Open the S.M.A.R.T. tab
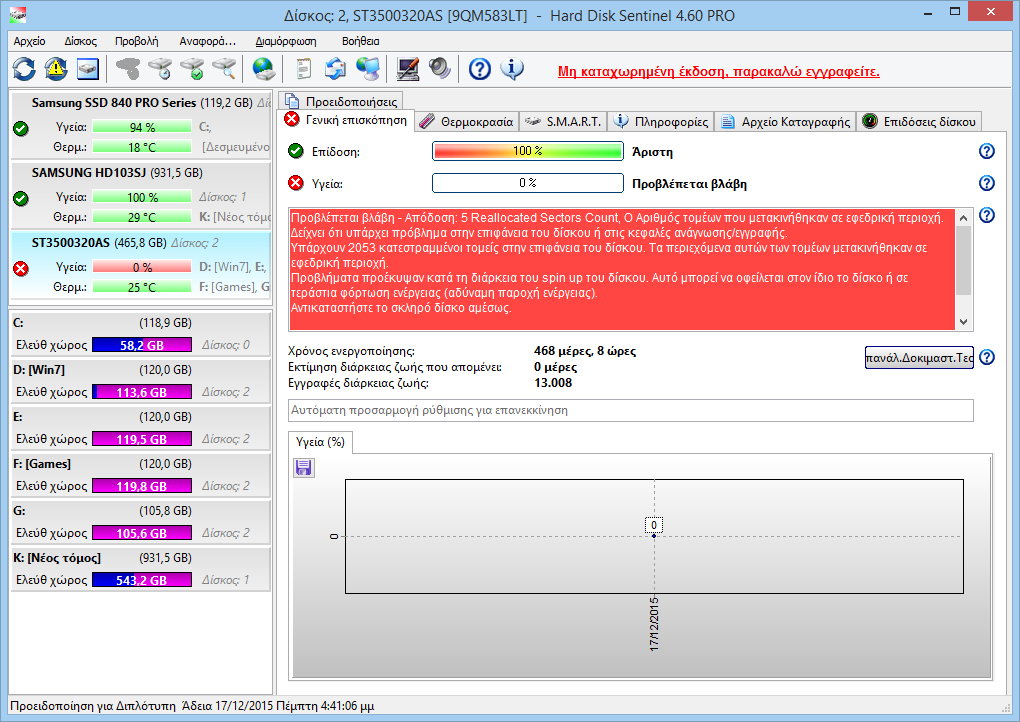The width and height of the screenshot is (1020, 722). tap(563, 122)
